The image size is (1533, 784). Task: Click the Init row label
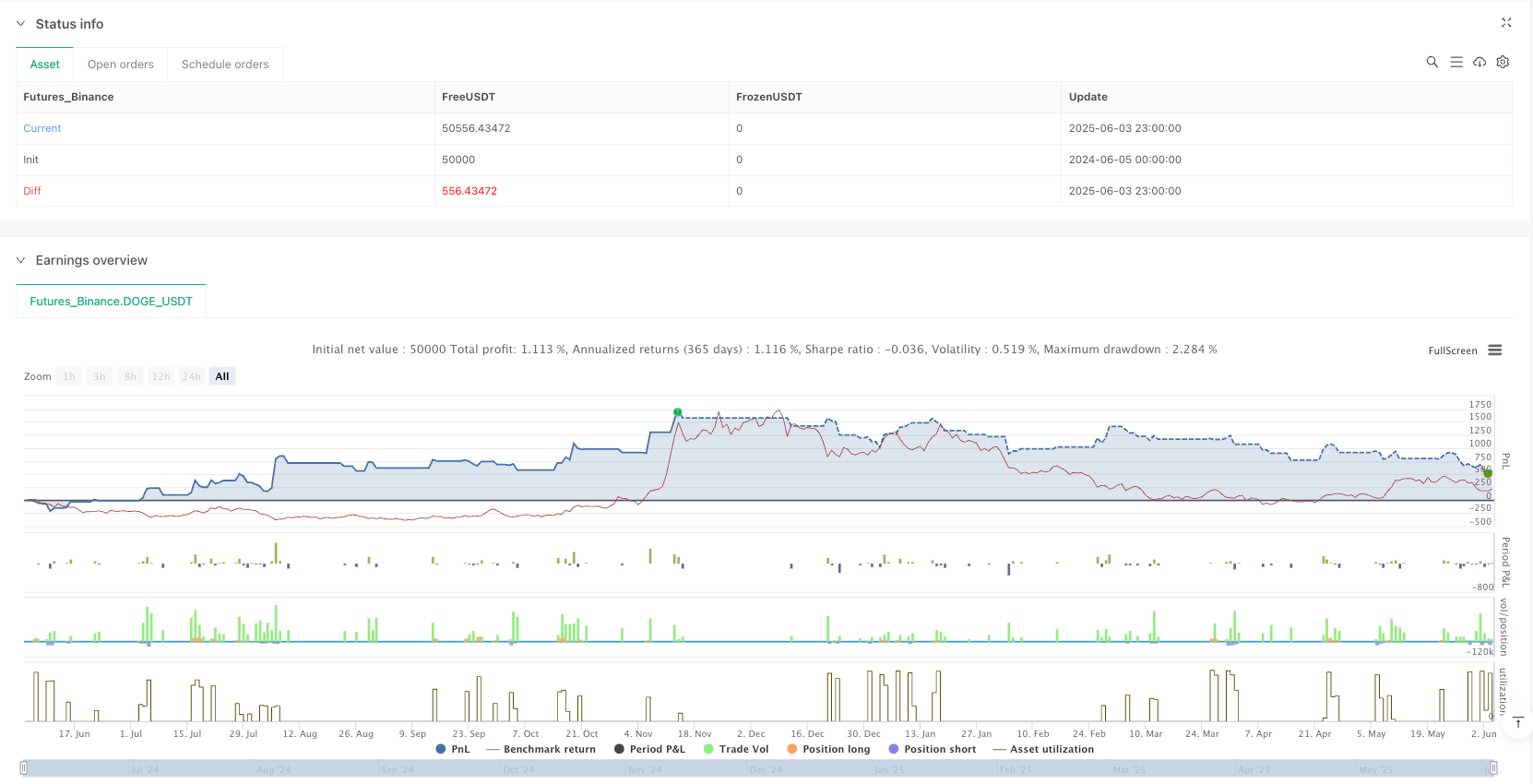click(30, 160)
